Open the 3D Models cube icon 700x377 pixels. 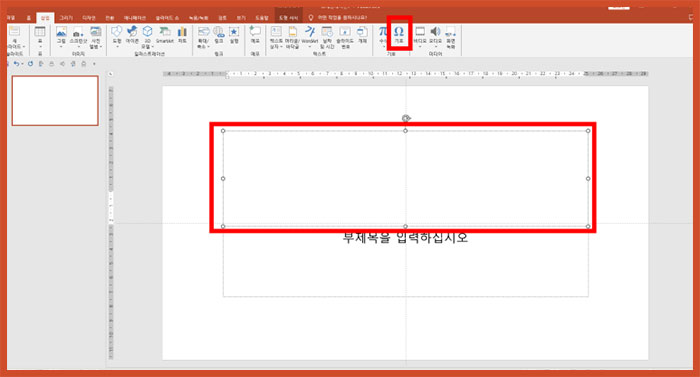click(x=147, y=31)
